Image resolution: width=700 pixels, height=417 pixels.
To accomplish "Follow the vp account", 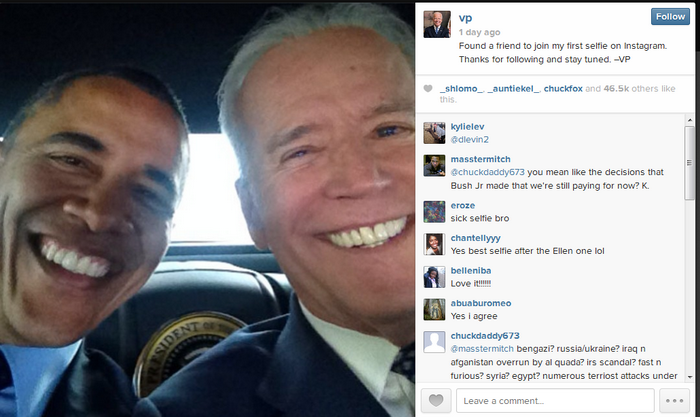I will 670,17.
